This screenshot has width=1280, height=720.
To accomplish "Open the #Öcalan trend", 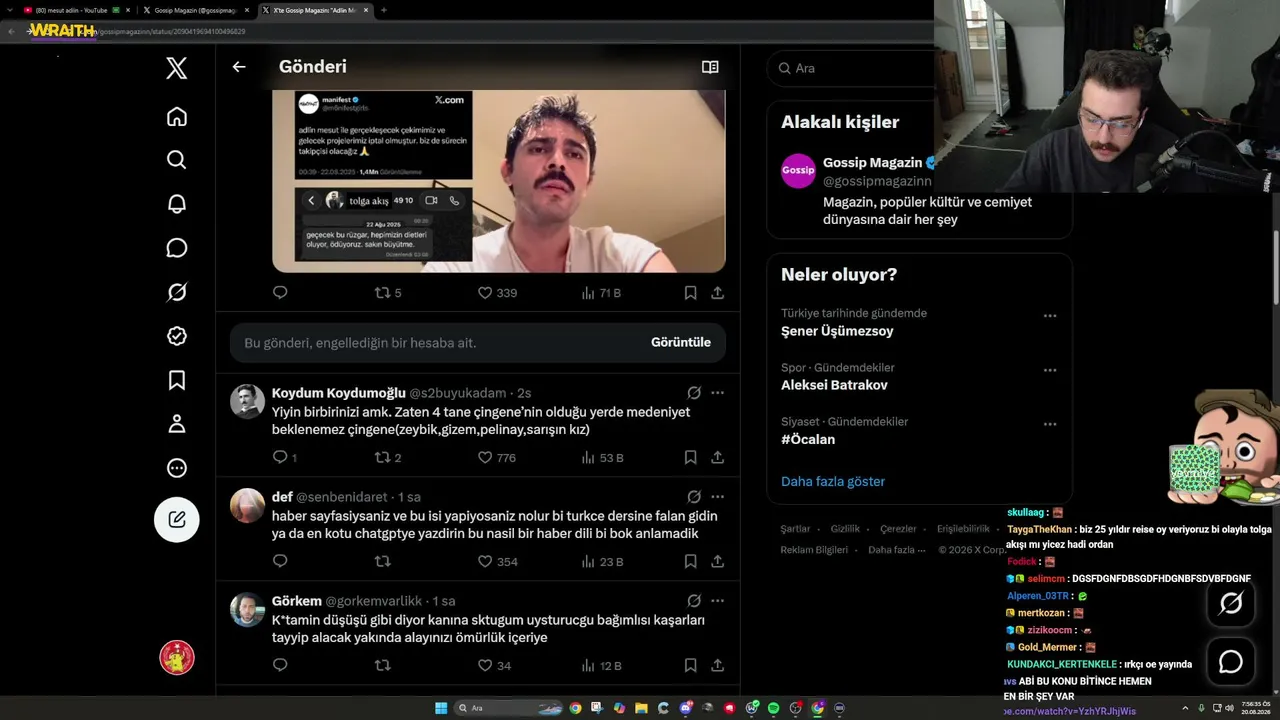I will tap(808, 439).
